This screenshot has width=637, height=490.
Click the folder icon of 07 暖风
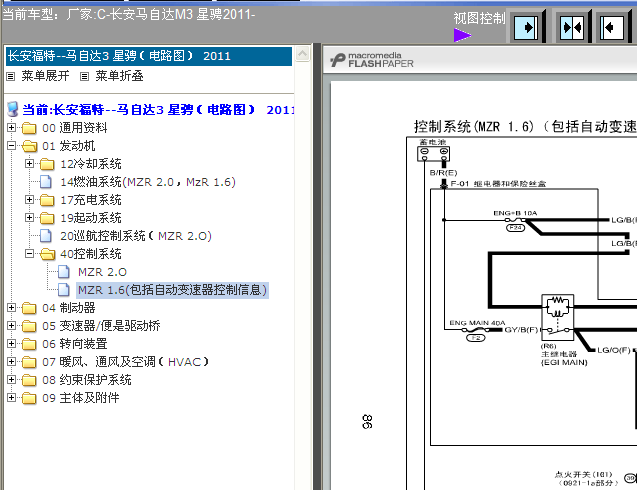click(x=29, y=362)
